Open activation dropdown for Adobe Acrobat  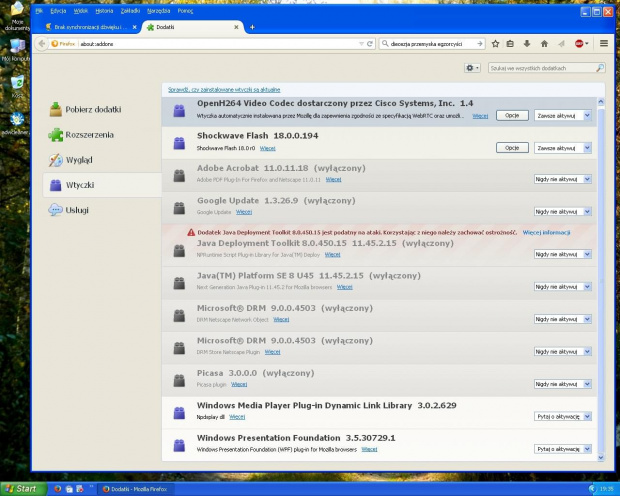(563, 179)
